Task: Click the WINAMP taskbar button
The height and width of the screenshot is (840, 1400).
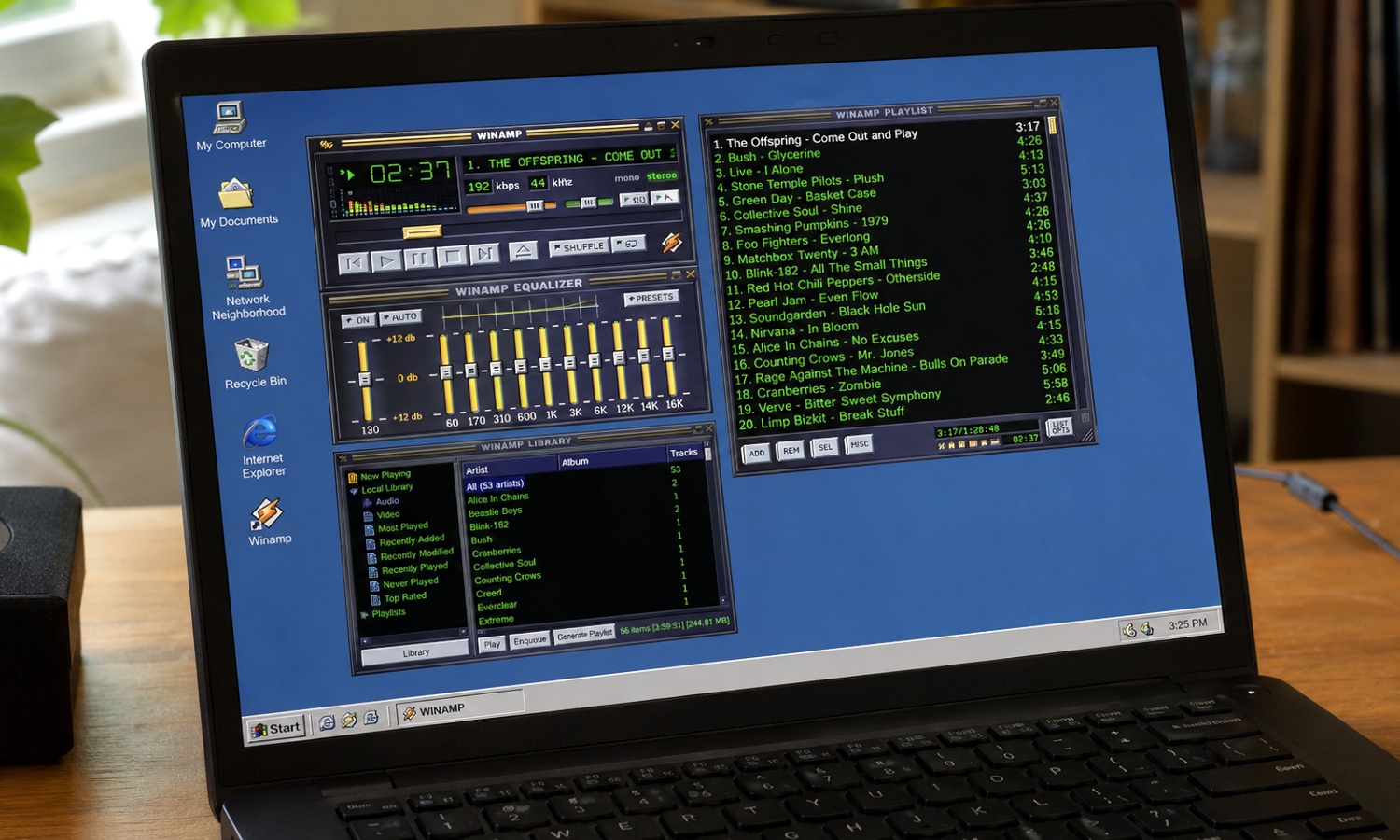Action: point(459,708)
